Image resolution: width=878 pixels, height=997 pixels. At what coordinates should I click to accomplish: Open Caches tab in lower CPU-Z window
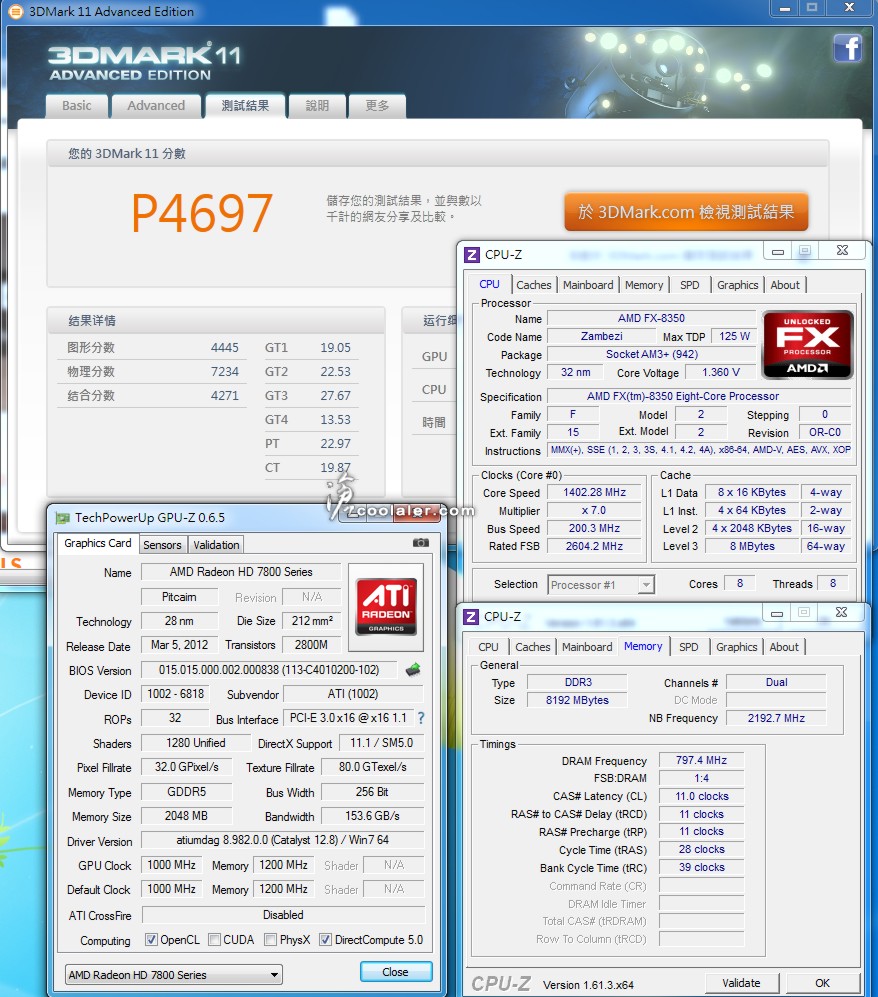pyautogui.click(x=533, y=647)
